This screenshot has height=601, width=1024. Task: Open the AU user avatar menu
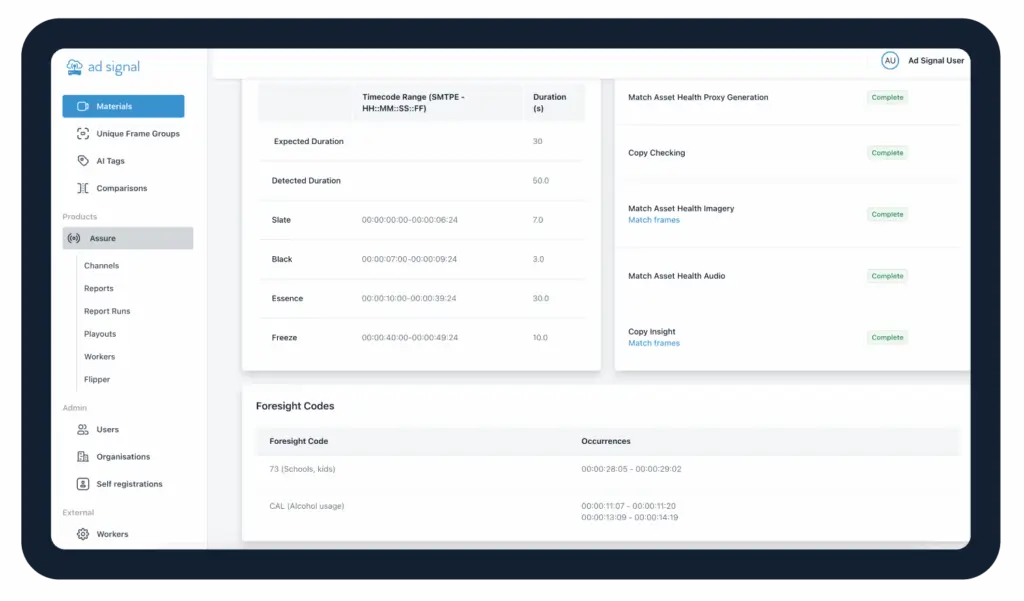click(x=889, y=61)
